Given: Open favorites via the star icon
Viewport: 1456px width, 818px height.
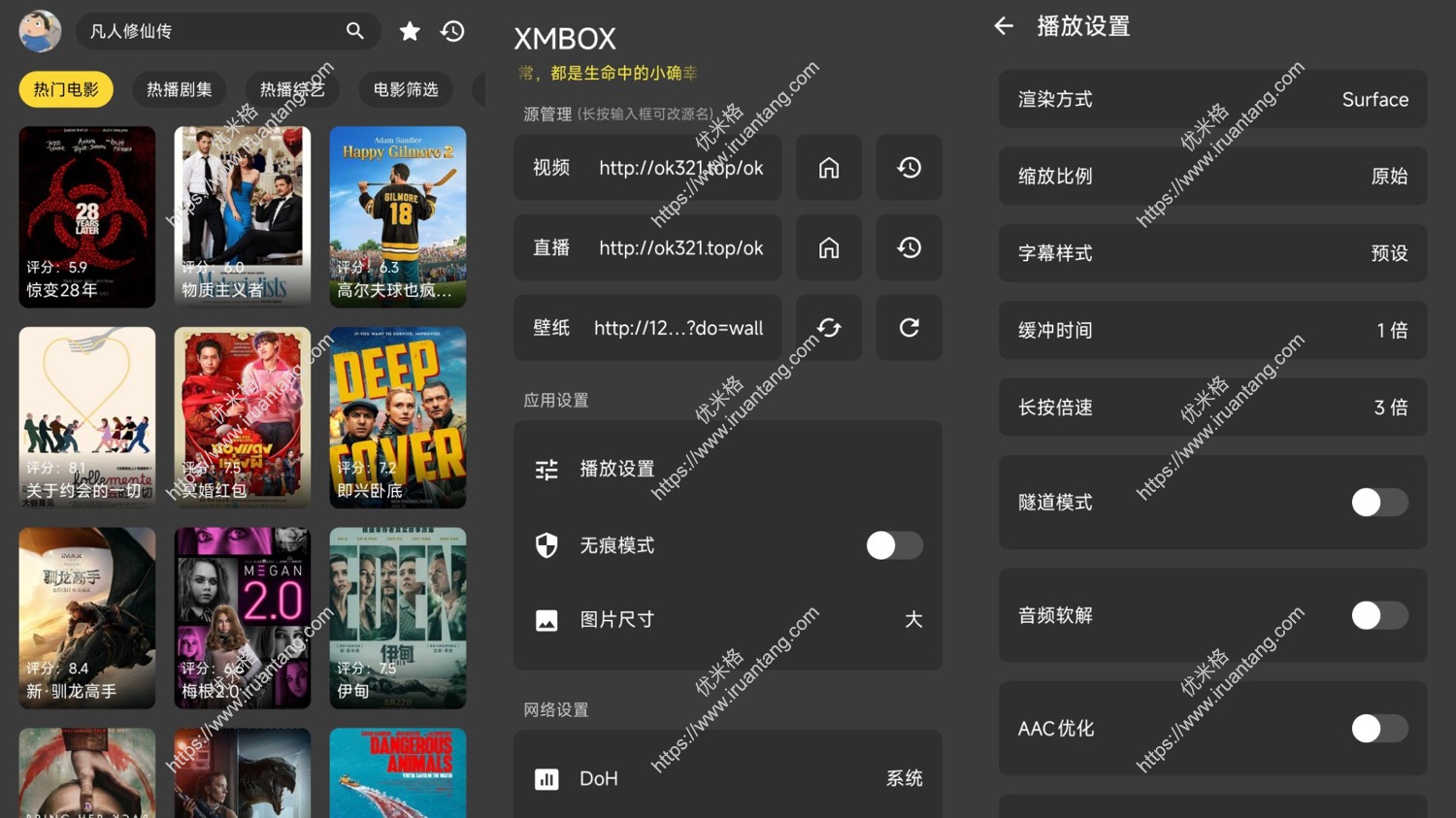Looking at the screenshot, I should [410, 30].
